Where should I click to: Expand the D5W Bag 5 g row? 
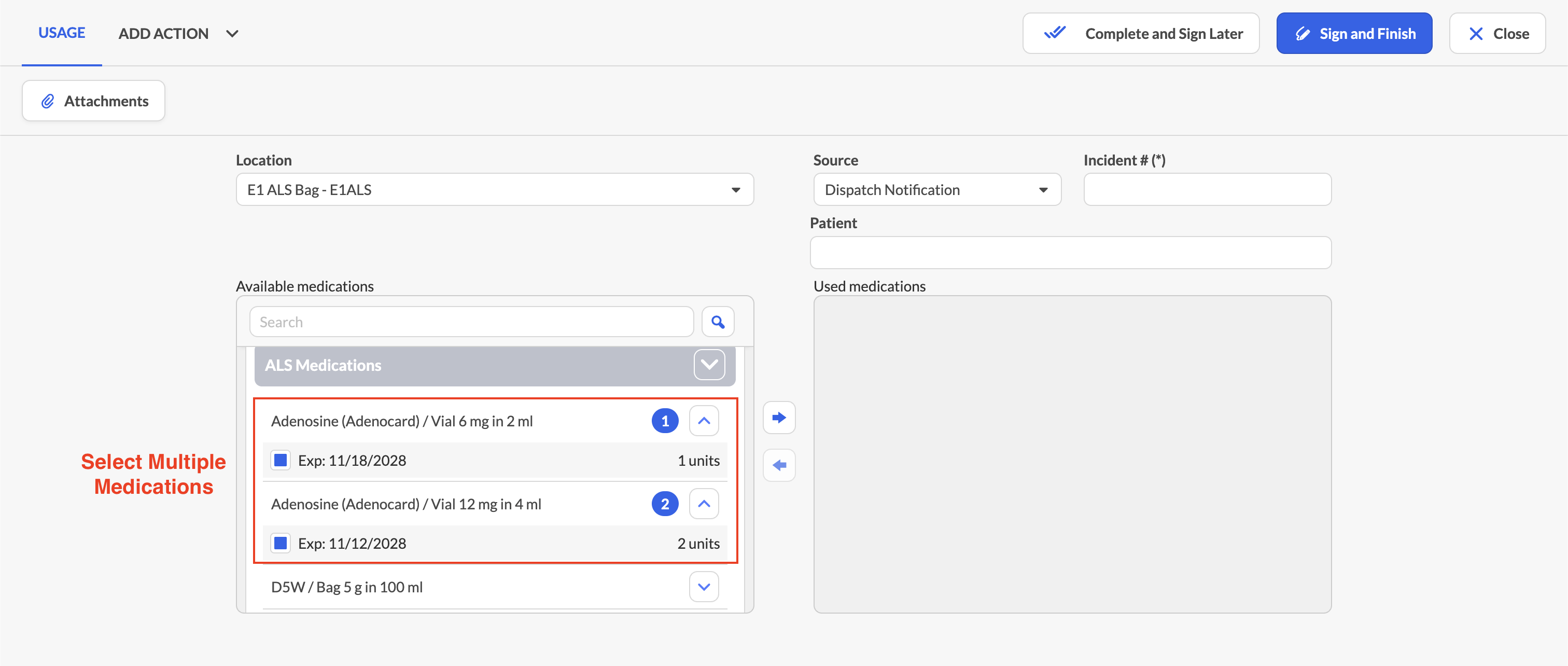[x=704, y=587]
